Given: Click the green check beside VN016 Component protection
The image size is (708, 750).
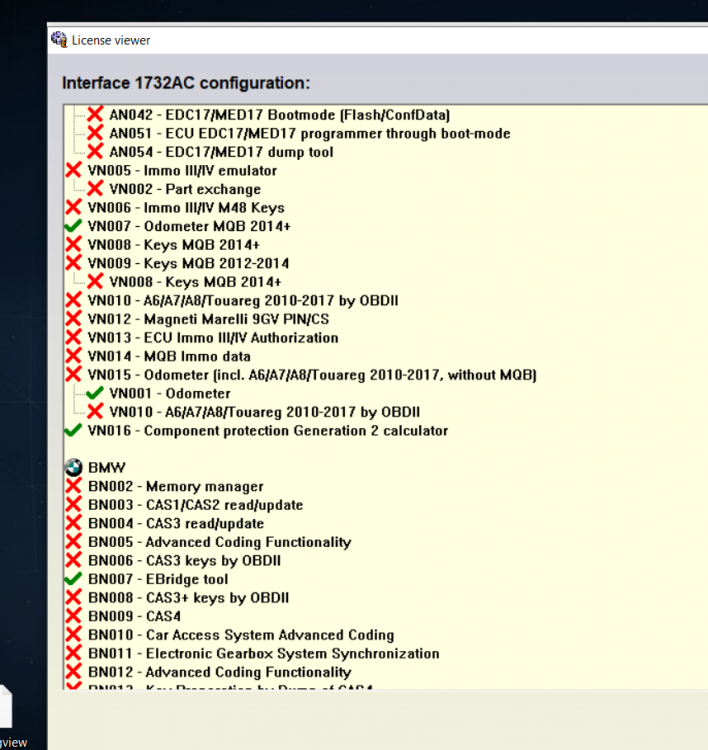Looking at the screenshot, I should [x=73, y=430].
